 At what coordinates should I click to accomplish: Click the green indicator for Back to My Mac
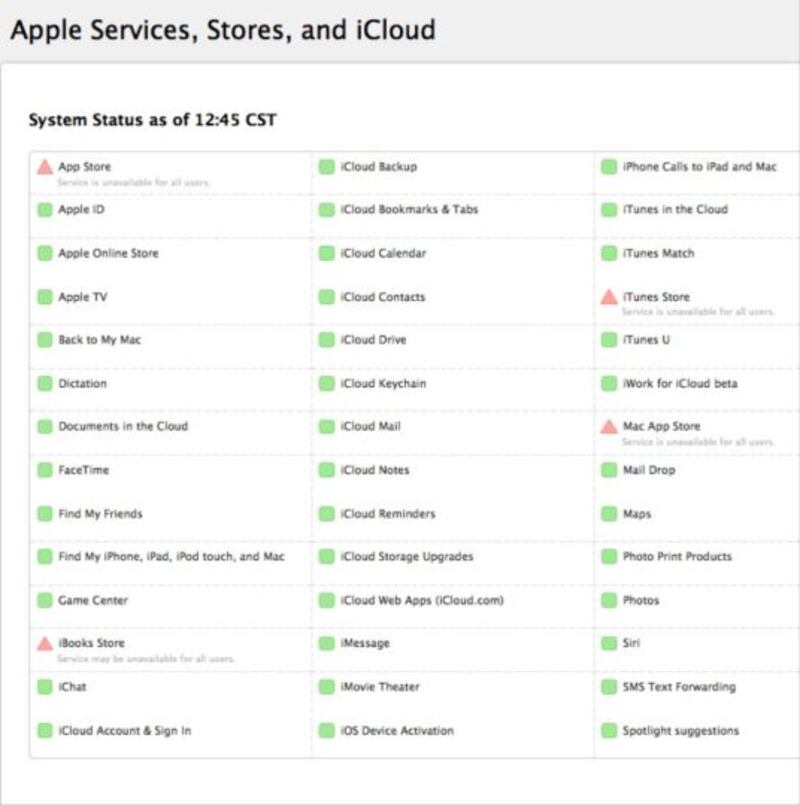point(45,340)
